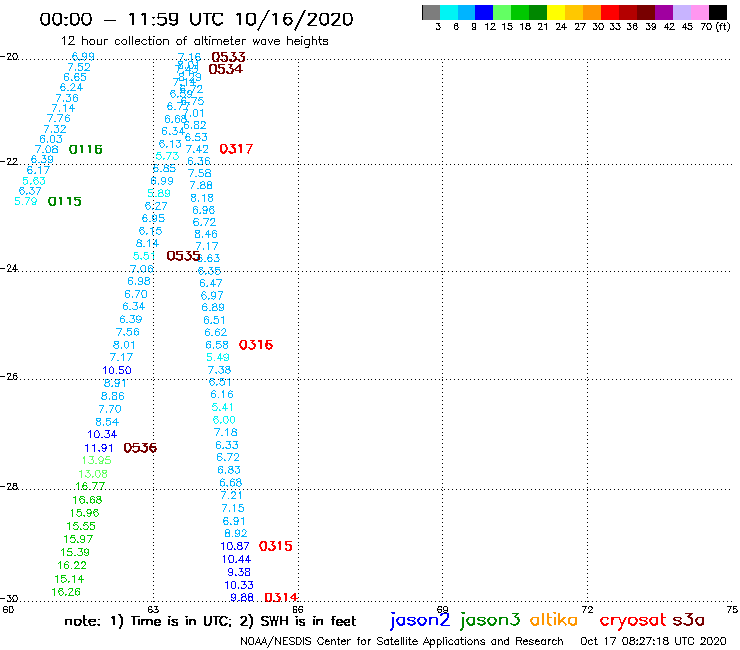740x650 pixels.
Task: Click the wave height value '8.18'
Action: (202, 198)
